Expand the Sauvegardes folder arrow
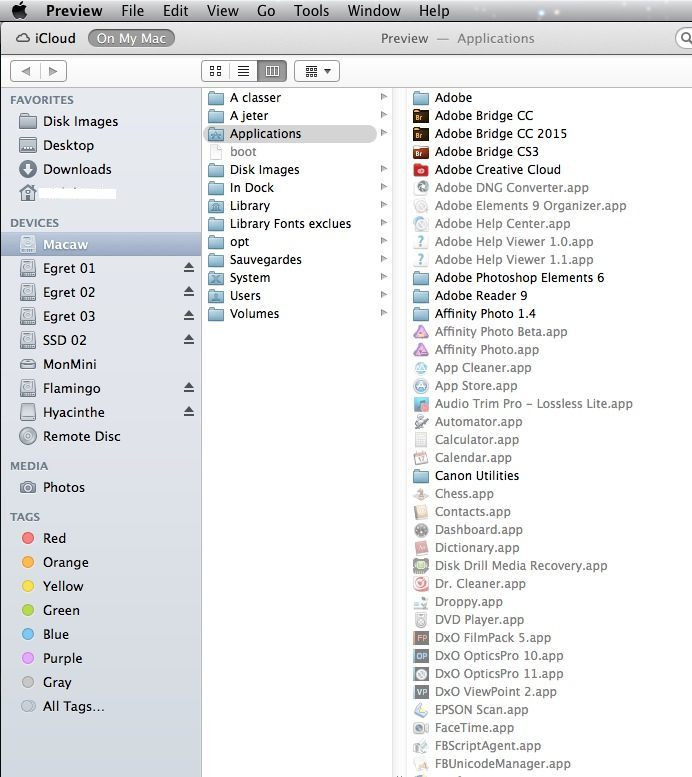Viewport: 692px width, 777px height. [x=384, y=259]
